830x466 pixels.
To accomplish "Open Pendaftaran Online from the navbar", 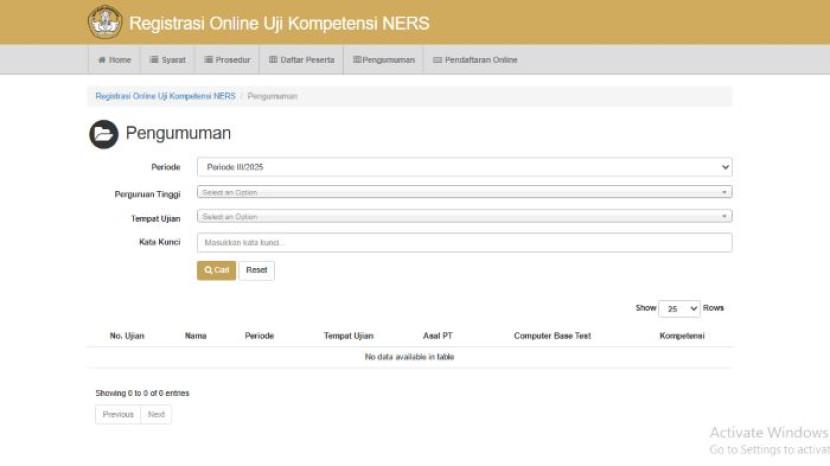I will pyautogui.click(x=475, y=60).
